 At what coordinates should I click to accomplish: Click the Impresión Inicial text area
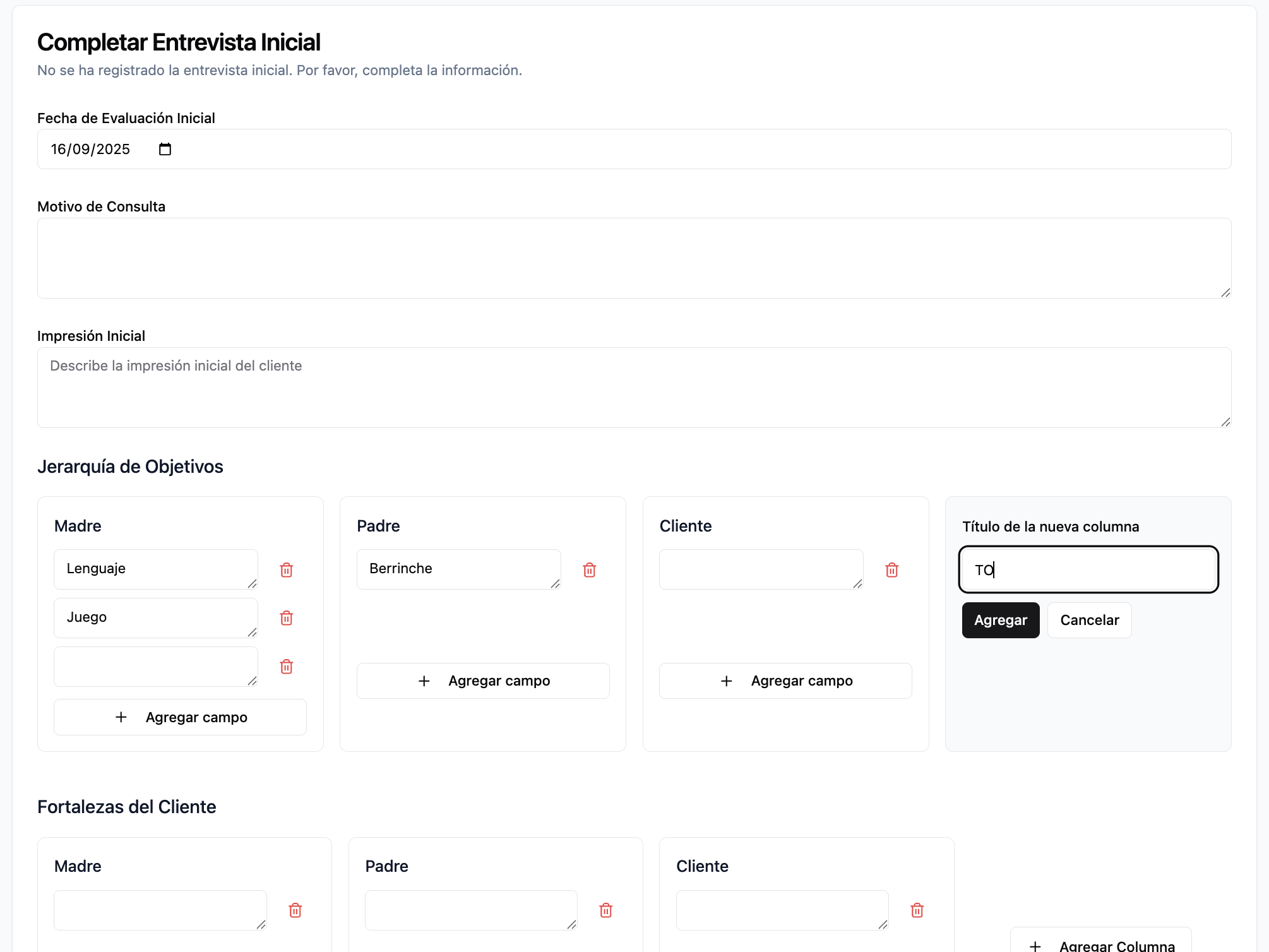[x=634, y=388]
